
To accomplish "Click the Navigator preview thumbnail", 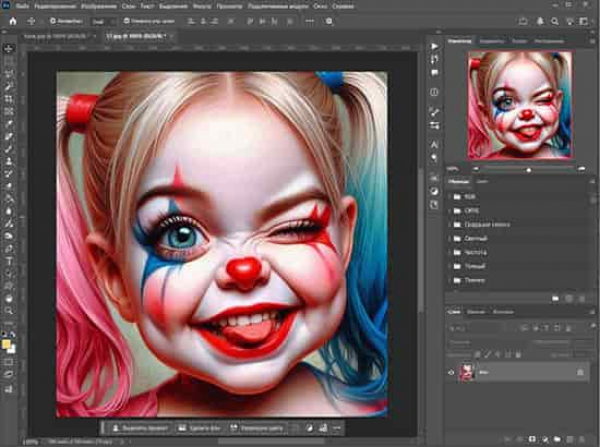I will [520, 105].
